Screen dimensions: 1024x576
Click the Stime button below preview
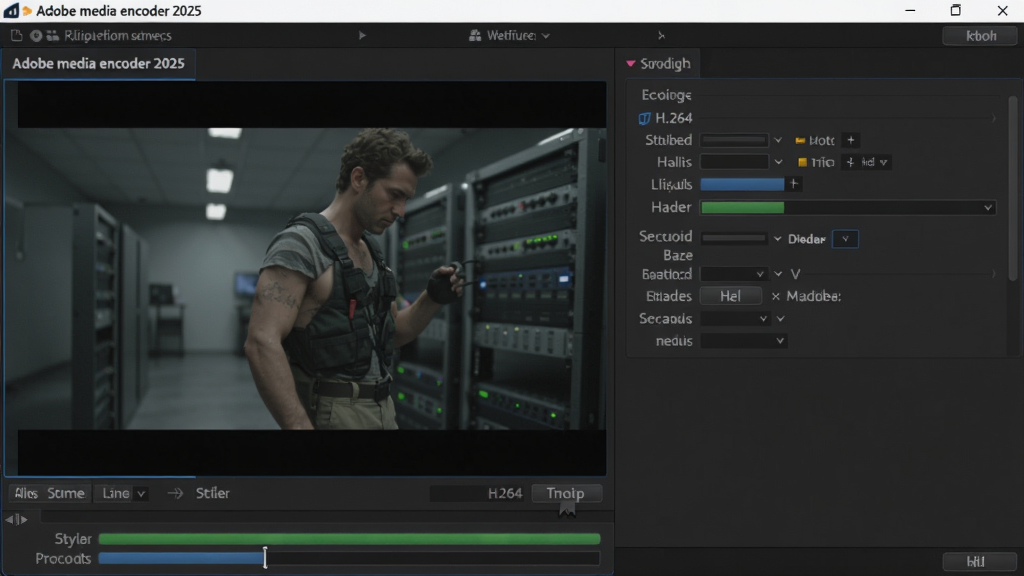tap(66, 493)
